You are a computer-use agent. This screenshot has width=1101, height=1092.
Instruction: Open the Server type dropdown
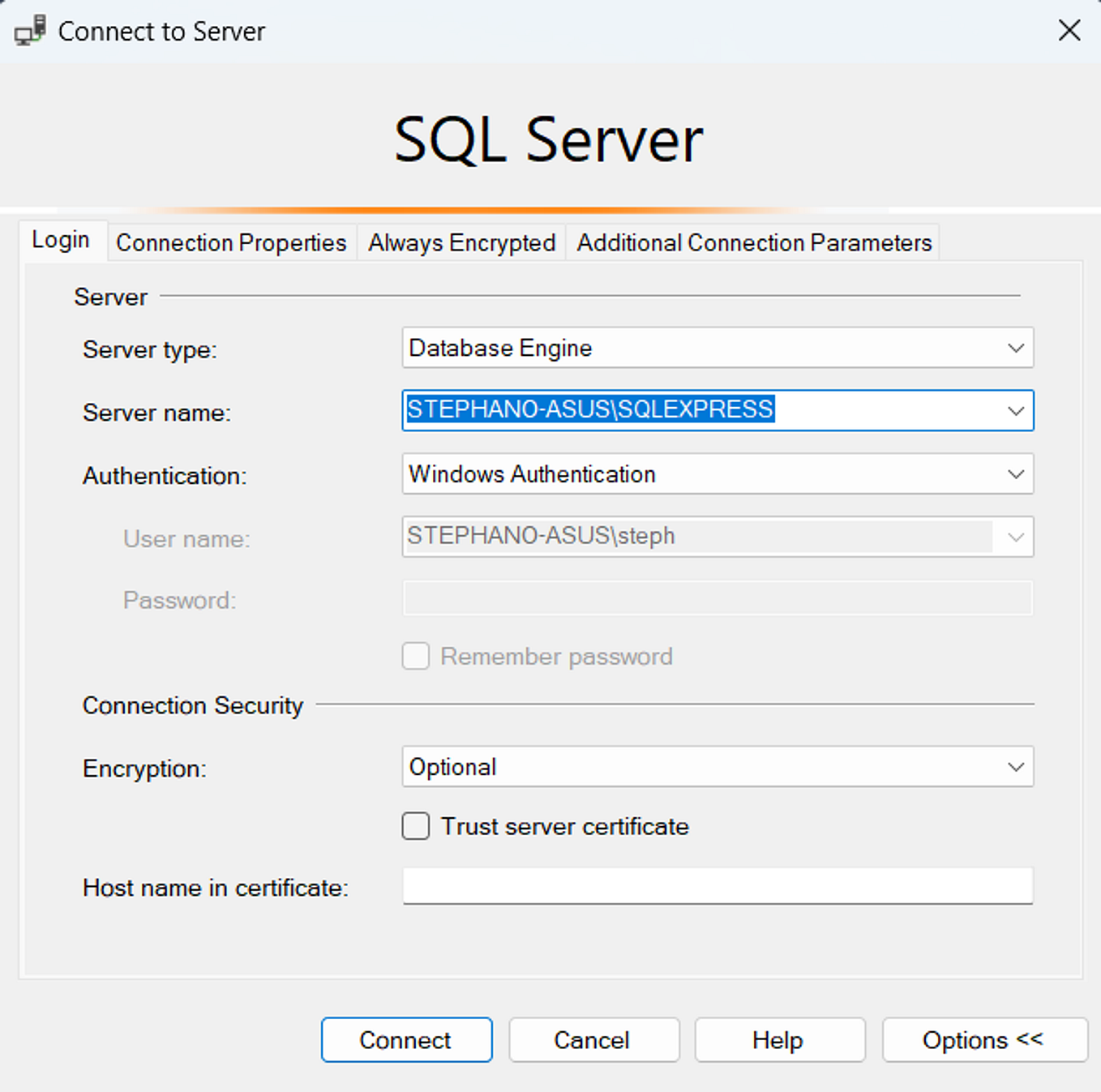tap(1015, 348)
